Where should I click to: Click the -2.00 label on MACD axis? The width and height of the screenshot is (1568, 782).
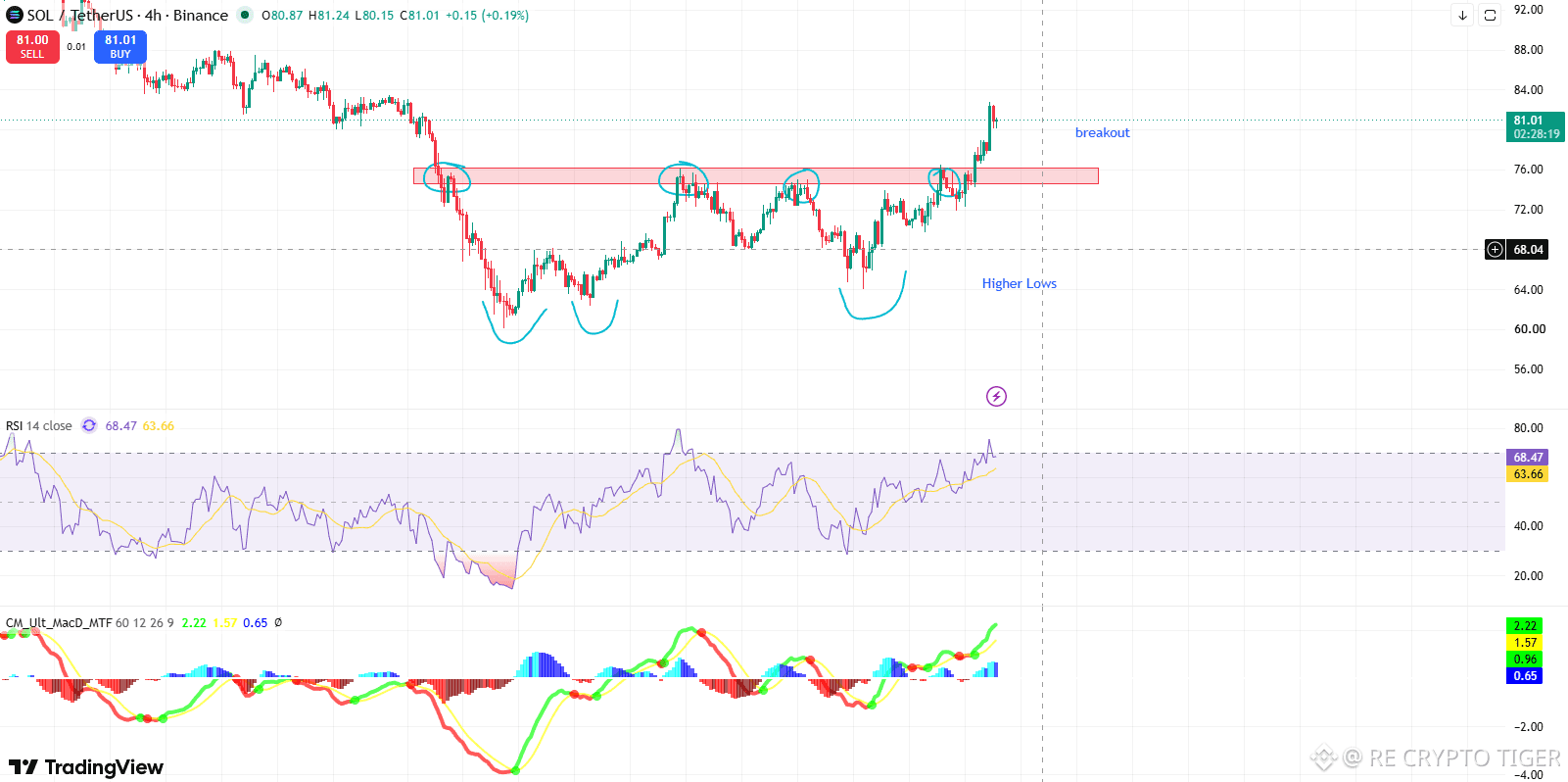tap(1528, 727)
